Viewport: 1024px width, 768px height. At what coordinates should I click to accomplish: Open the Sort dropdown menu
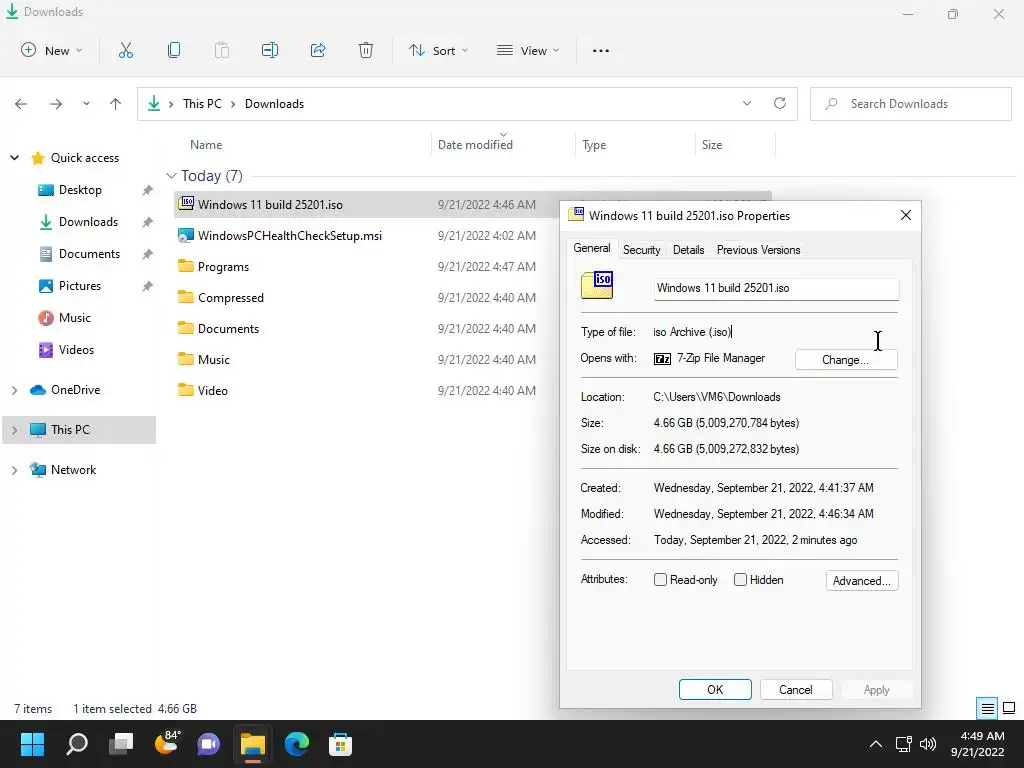[x=438, y=50]
